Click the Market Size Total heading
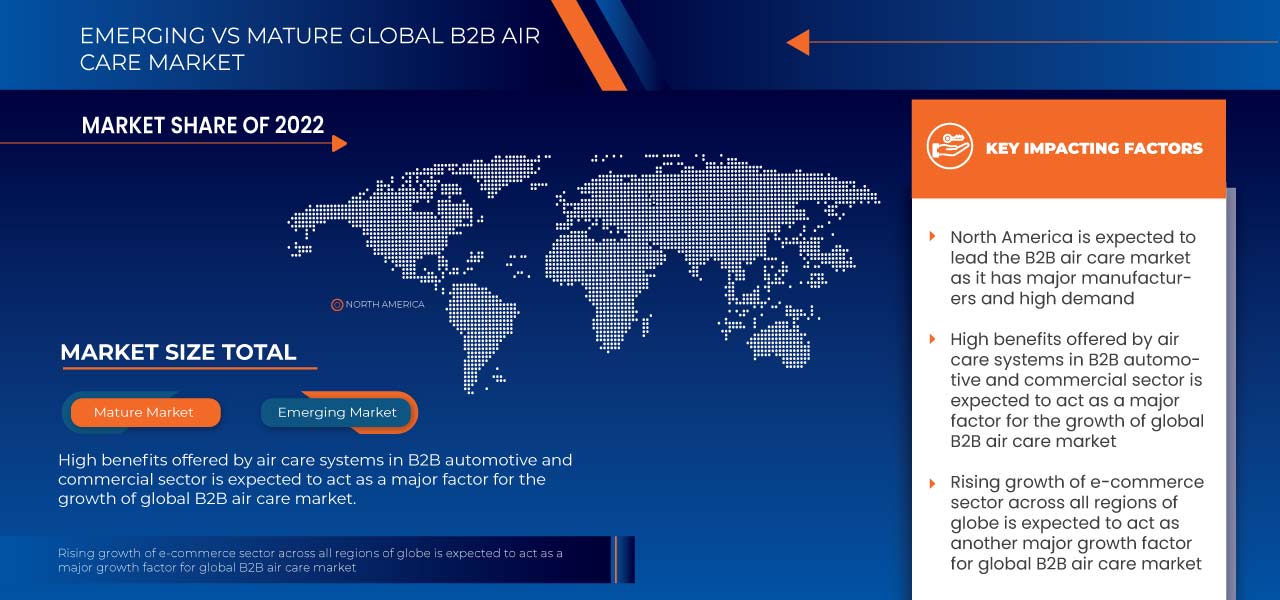 (178, 352)
